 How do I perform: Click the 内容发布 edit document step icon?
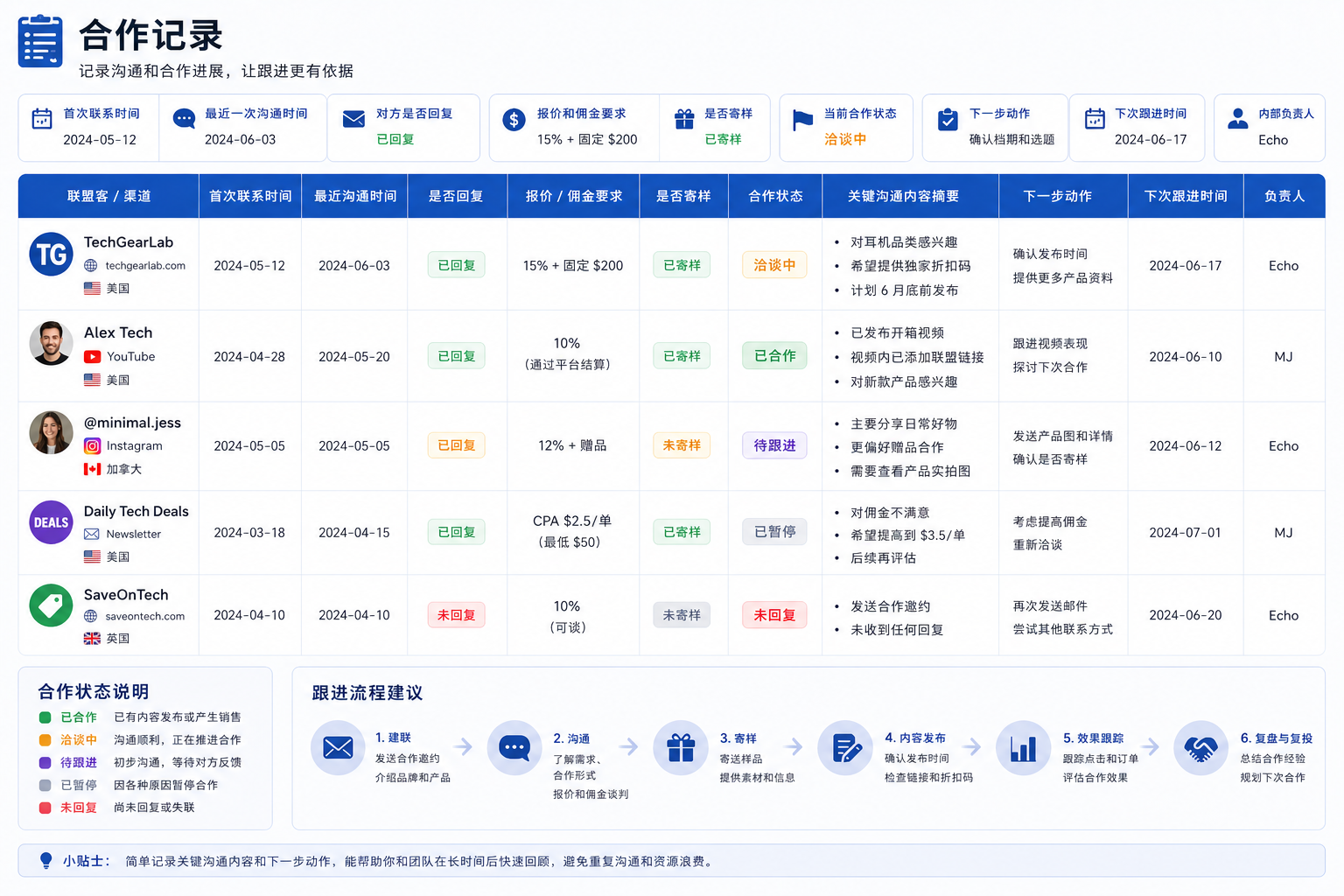(x=845, y=748)
